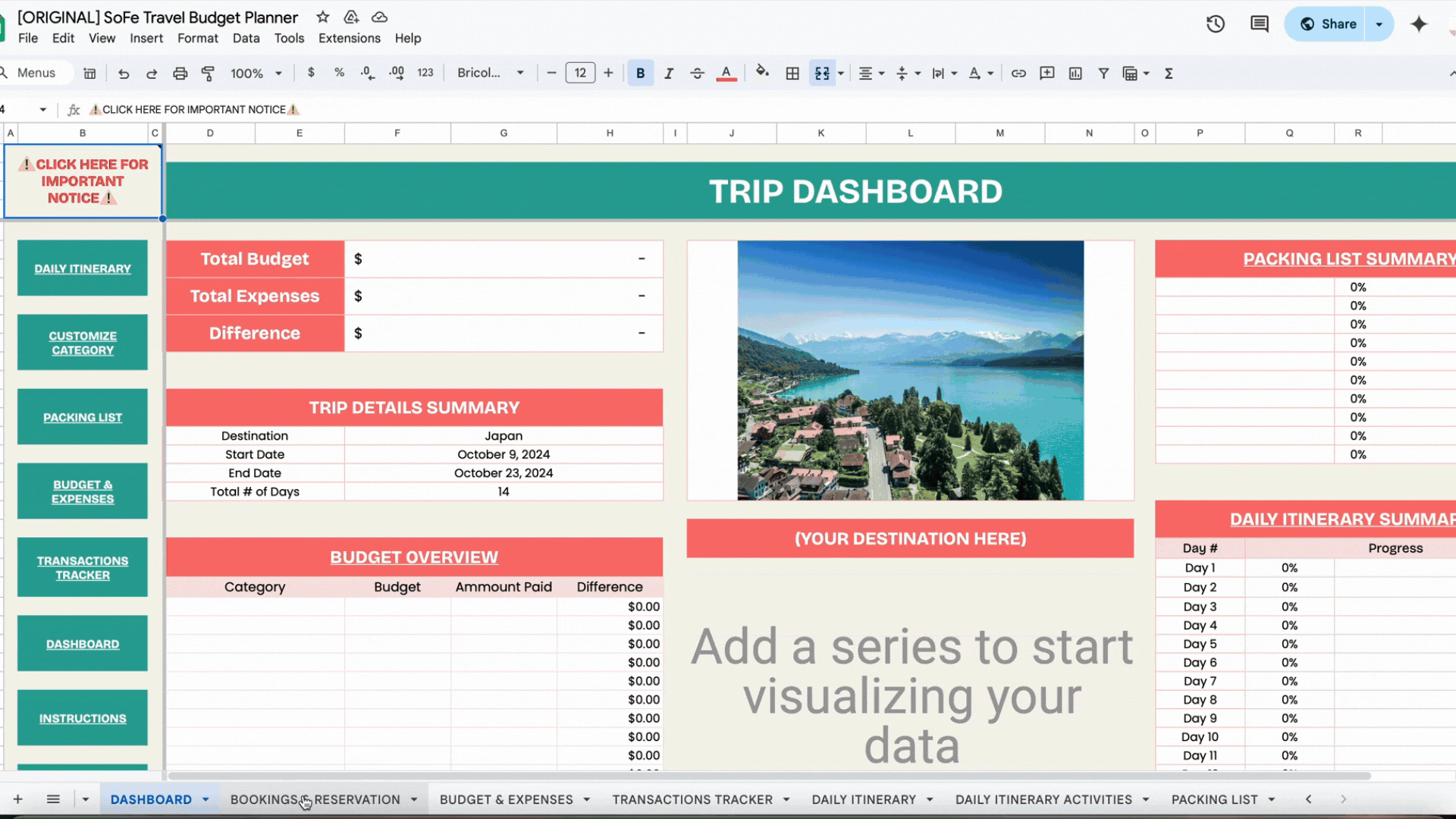The image size is (1456, 819).
Task: Open the borders tool
Action: tap(792, 74)
